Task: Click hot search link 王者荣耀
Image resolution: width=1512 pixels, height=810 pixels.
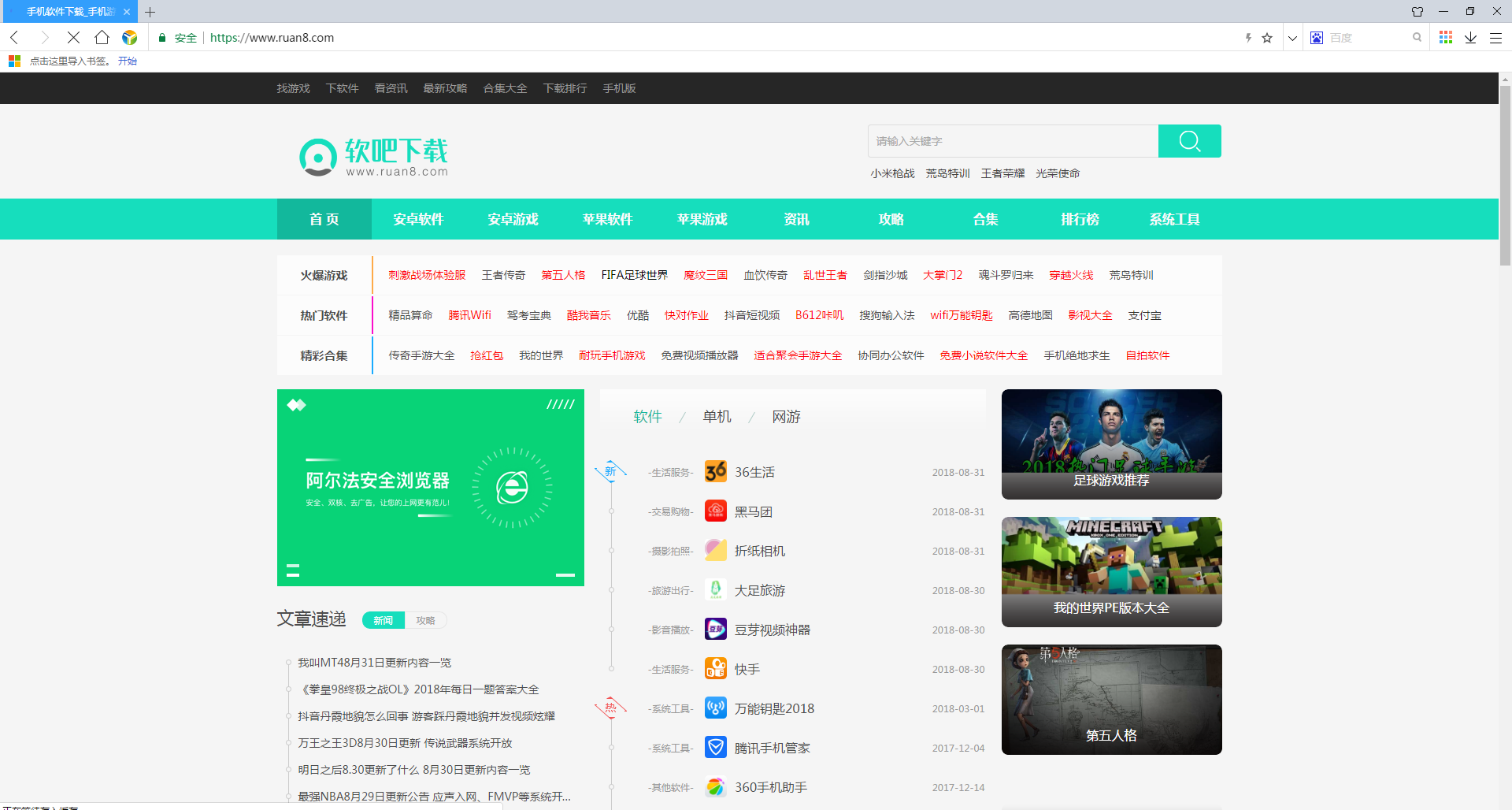Action: tap(1002, 173)
